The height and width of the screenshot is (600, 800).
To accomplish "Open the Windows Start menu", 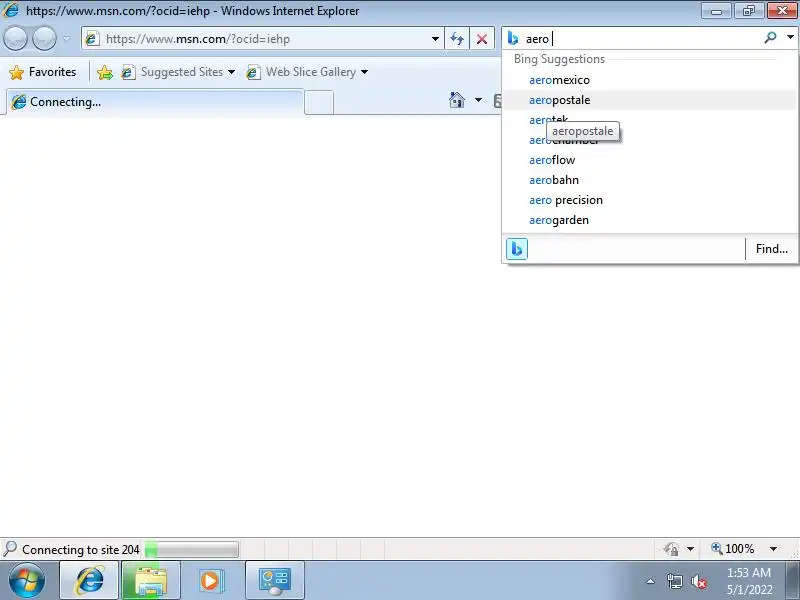I will tap(27, 580).
